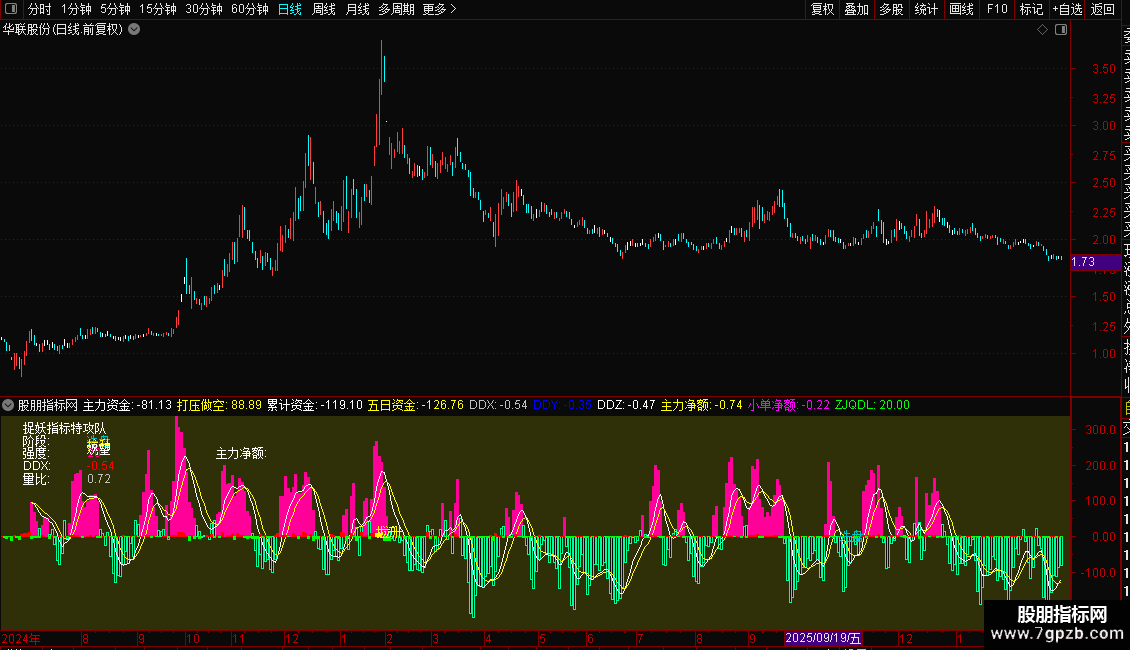Expand the 股朋指标网 indicator dropdown arrow

pos(8,405)
